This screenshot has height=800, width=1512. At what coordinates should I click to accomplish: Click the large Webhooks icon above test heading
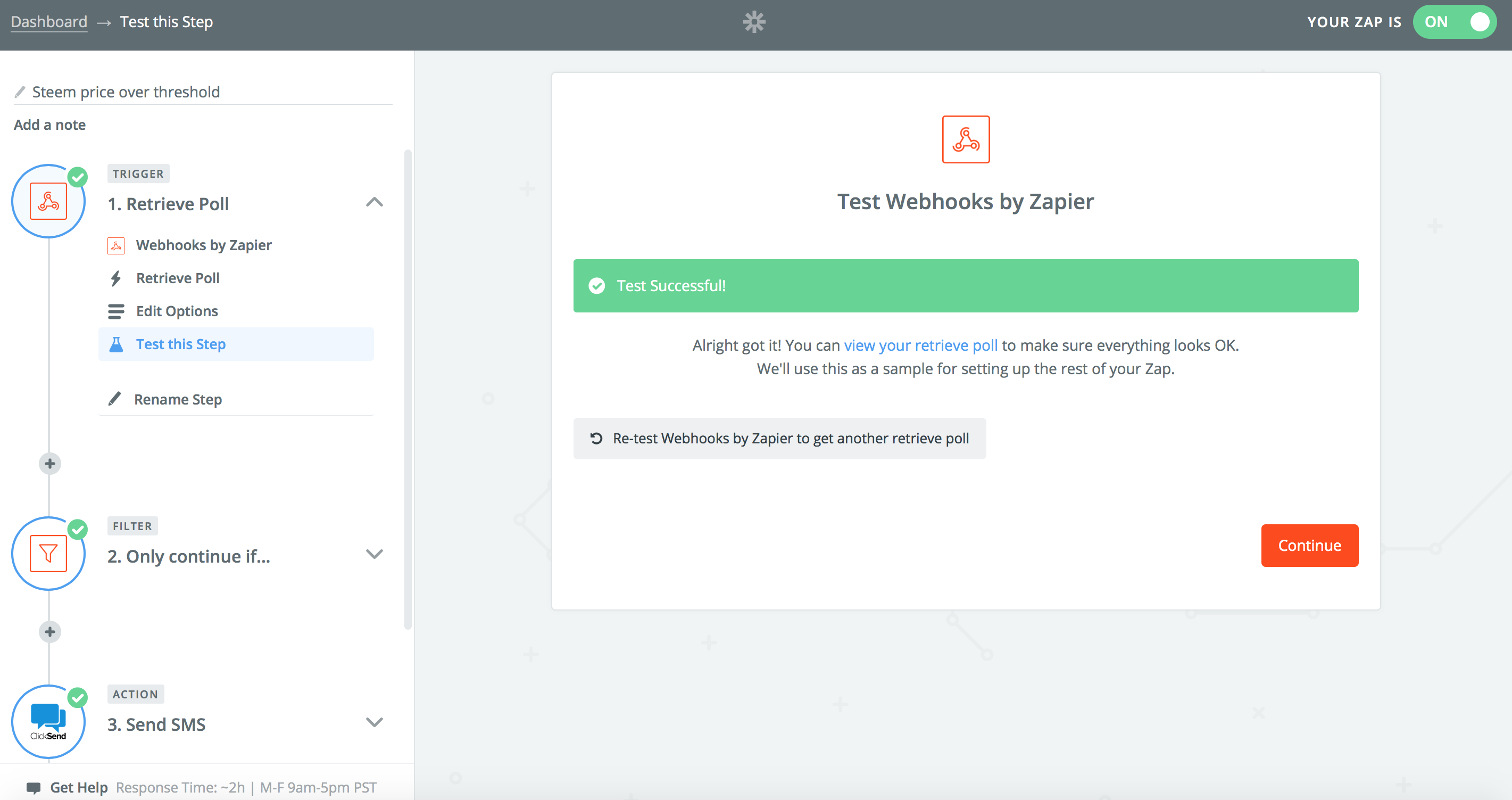[x=966, y=139]
